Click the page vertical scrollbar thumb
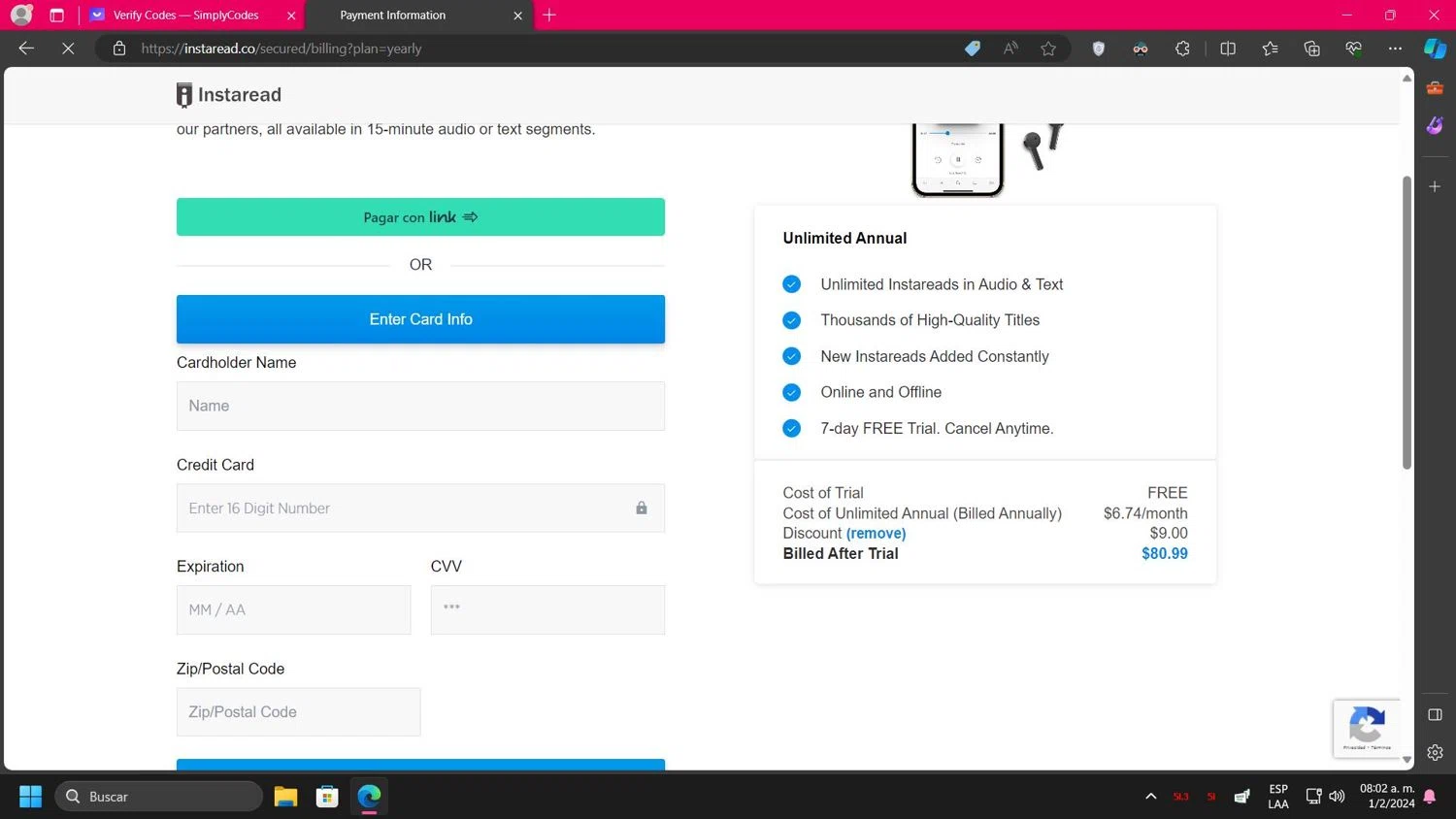Screen dimensions: 1456x819 pyautogui.click(x=1406, y=322)
